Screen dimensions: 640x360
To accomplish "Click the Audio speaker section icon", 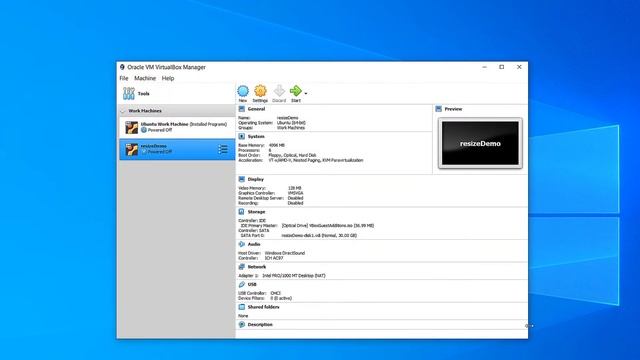I will pos(242,244).
